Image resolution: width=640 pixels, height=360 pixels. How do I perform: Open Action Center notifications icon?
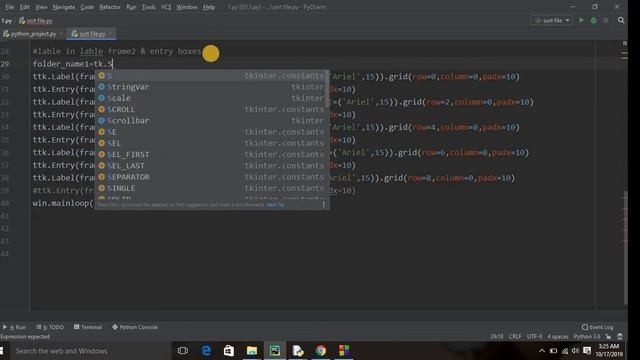point(587,351)
